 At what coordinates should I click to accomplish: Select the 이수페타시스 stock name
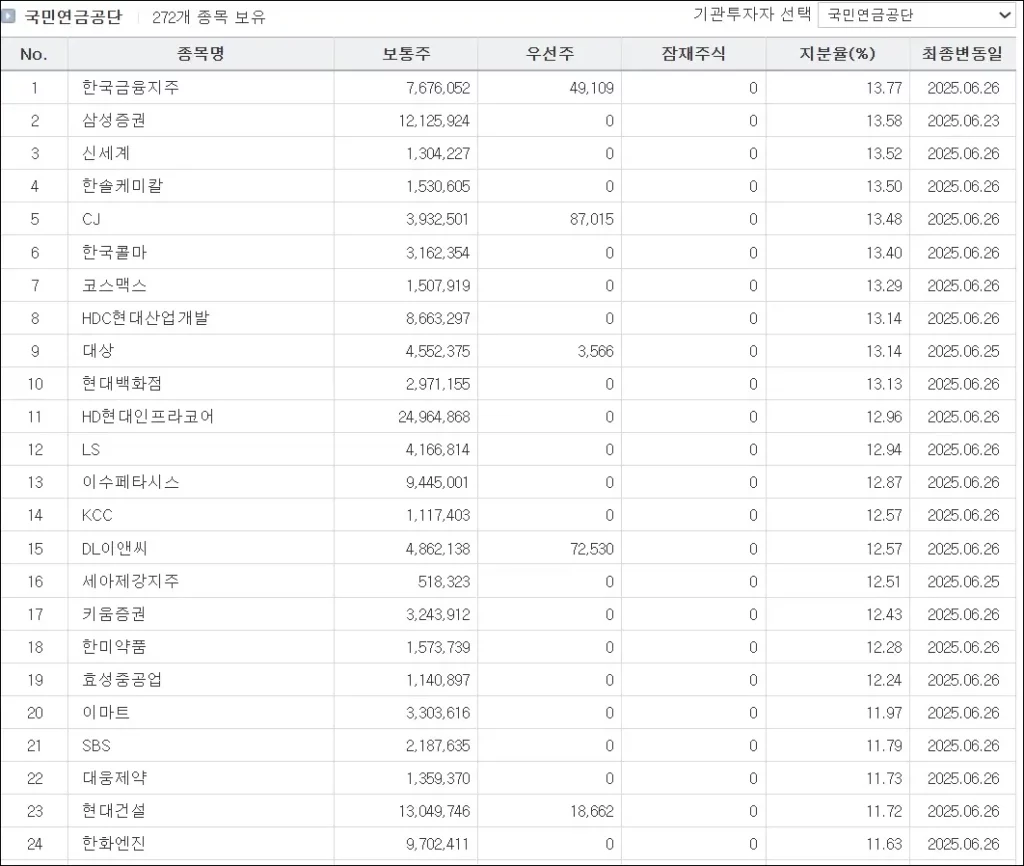(x=130, y=482)
